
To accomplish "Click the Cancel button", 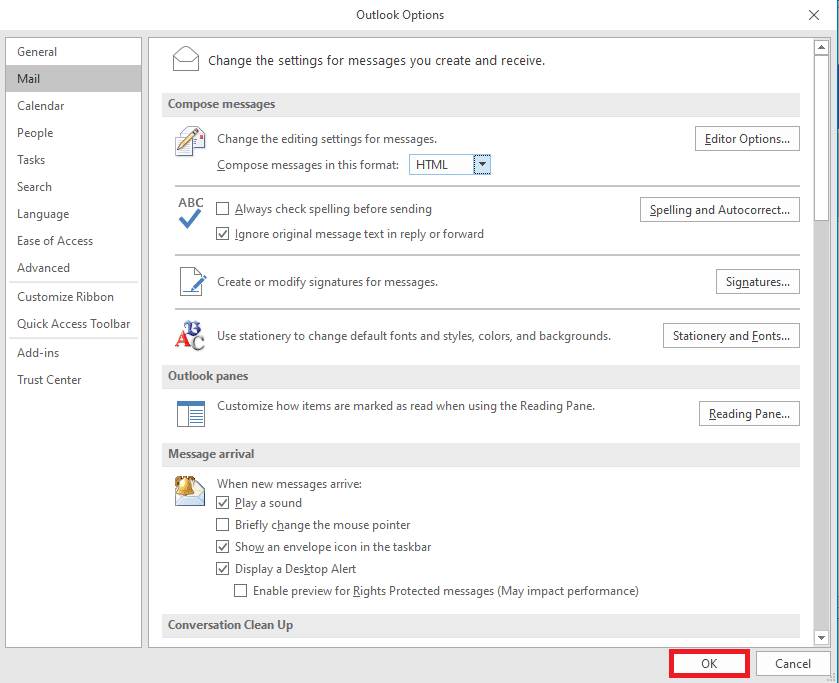I will 792,664.
